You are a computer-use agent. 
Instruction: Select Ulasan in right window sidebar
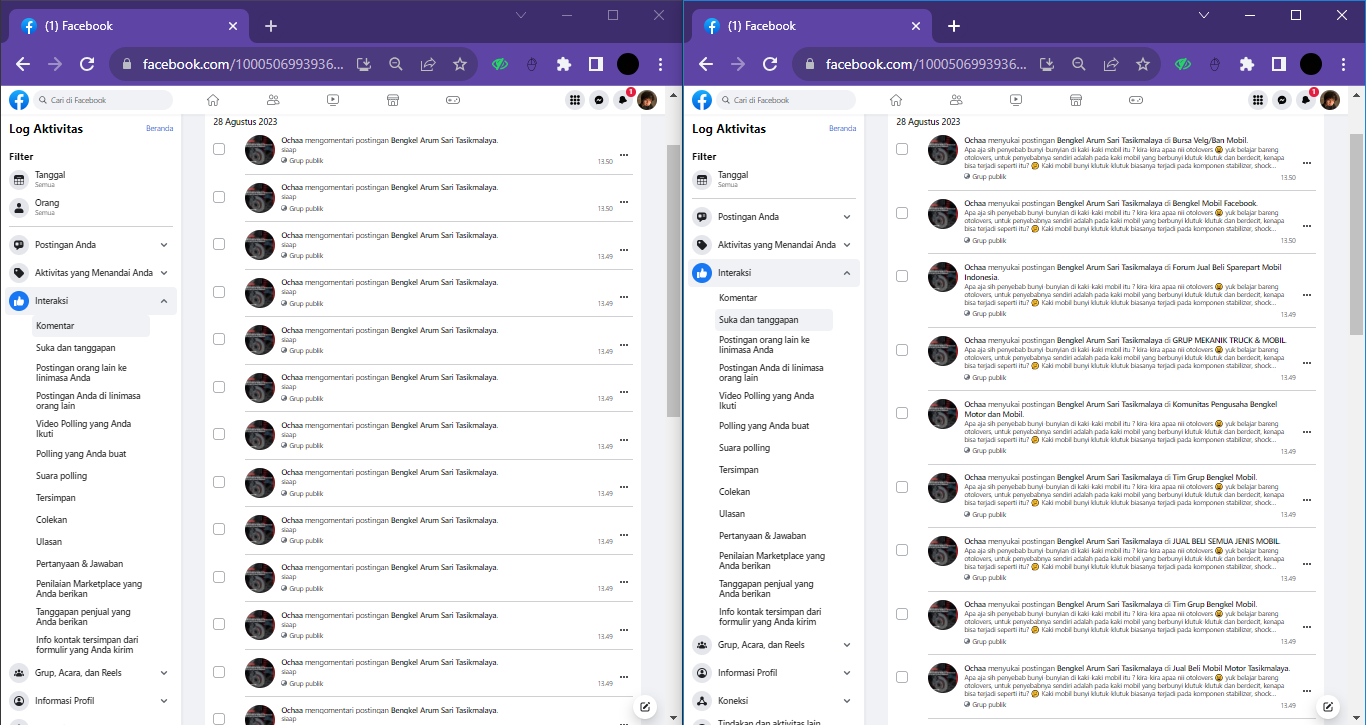coord(732,514)
